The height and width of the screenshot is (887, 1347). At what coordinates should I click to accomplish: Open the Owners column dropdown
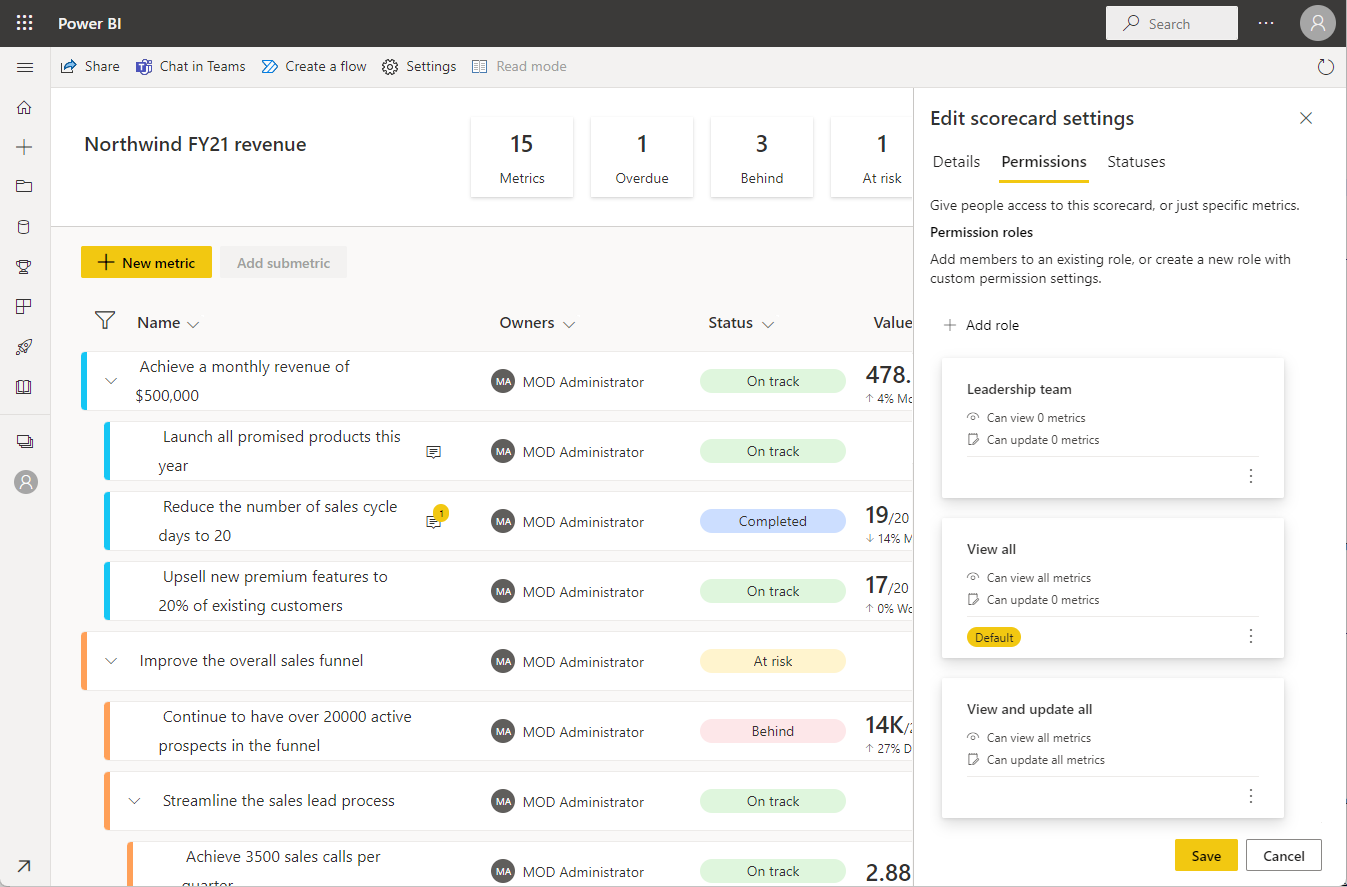tap(569, 324)
